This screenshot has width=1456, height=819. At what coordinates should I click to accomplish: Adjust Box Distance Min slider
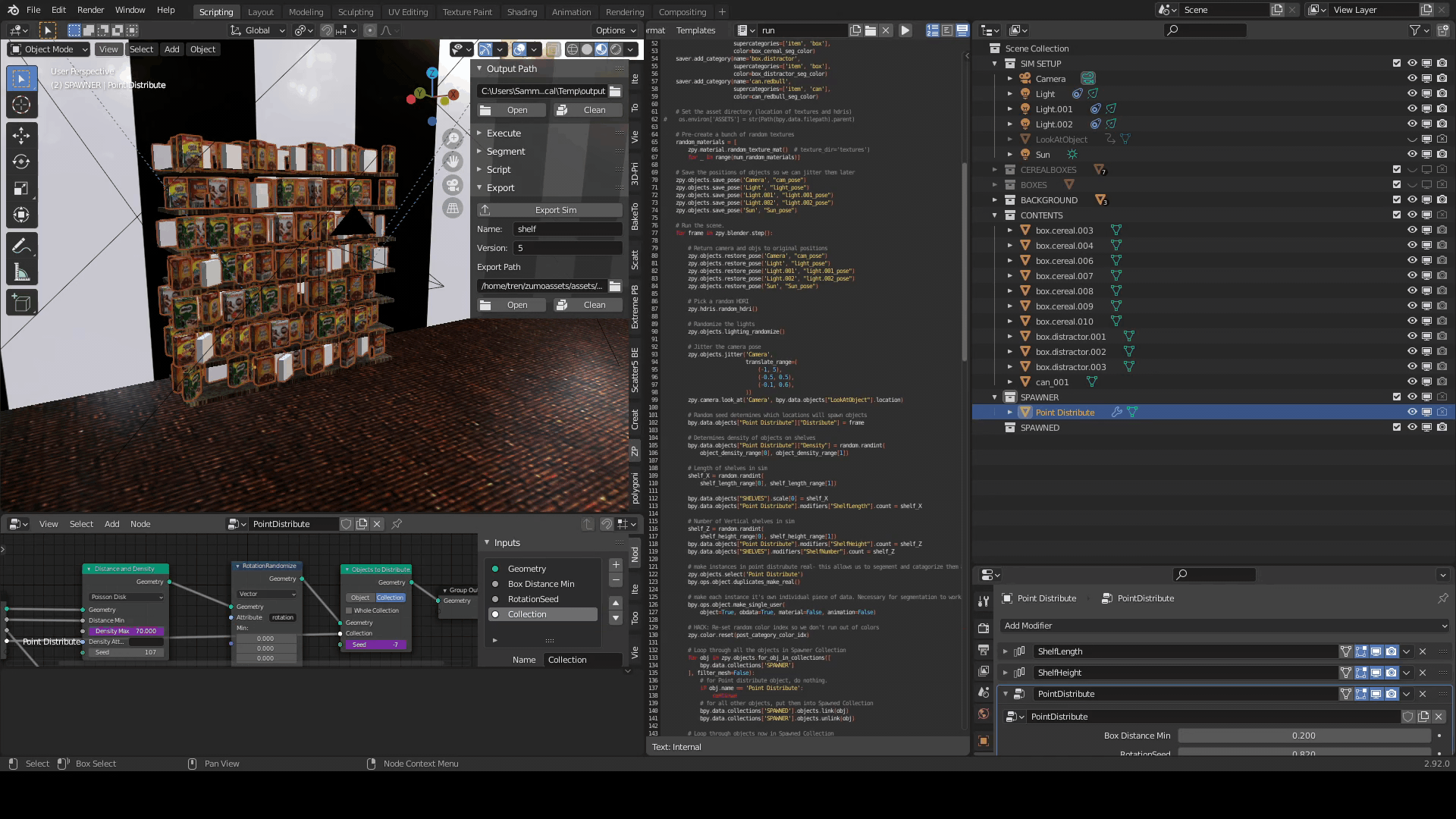click(x=1304, y=736)
